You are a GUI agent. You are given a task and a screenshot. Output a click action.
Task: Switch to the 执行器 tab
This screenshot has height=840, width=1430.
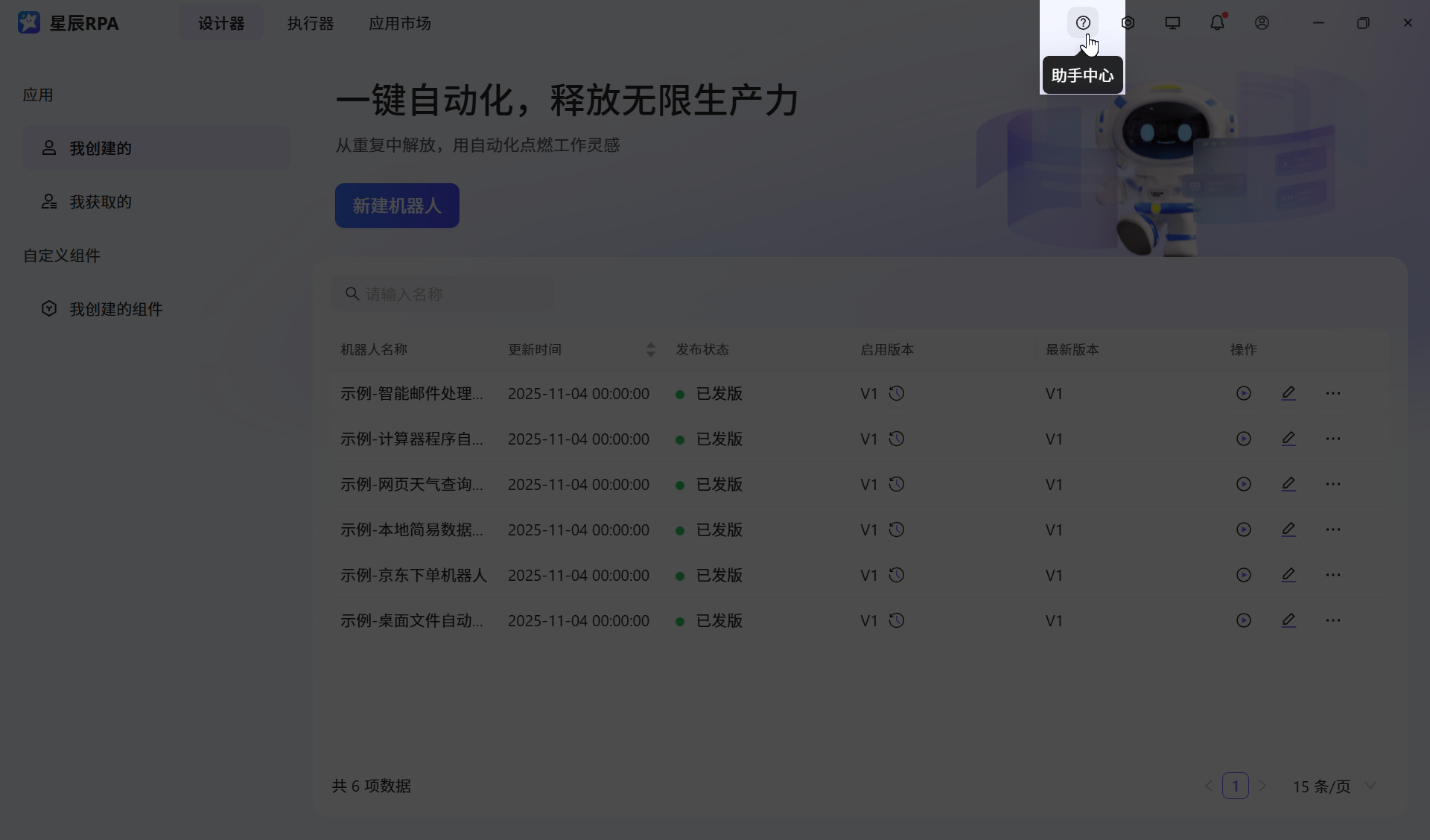[x=311, y=23]
